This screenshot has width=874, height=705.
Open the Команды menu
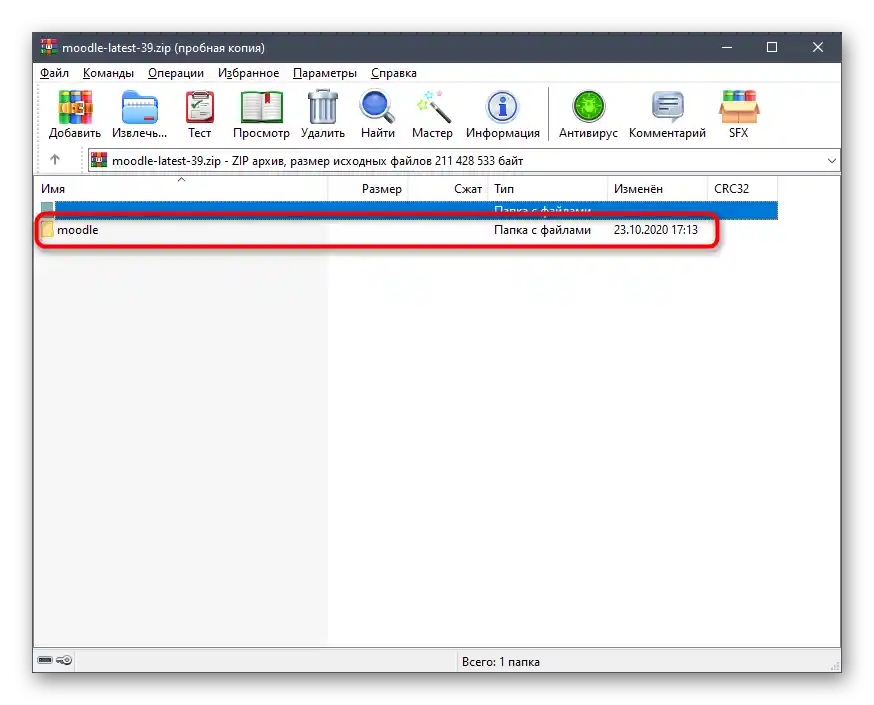click(108, 73)
